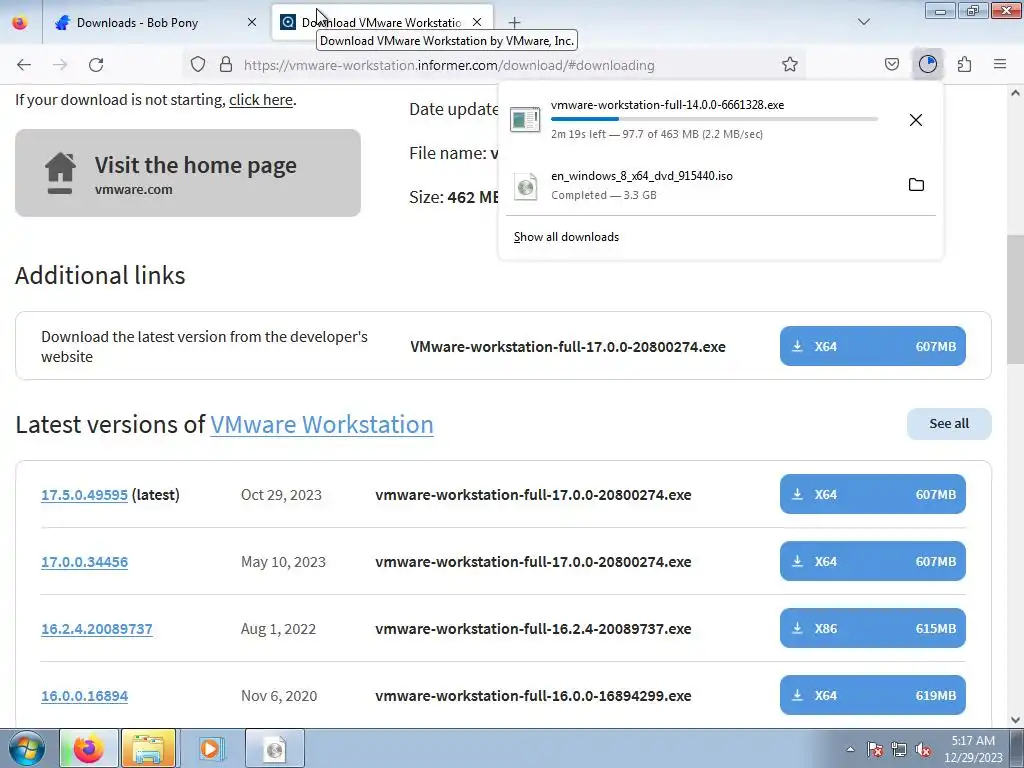Click vmware-workstation-full-16.2.4-20089737.exe file name

tap(533, 629)
